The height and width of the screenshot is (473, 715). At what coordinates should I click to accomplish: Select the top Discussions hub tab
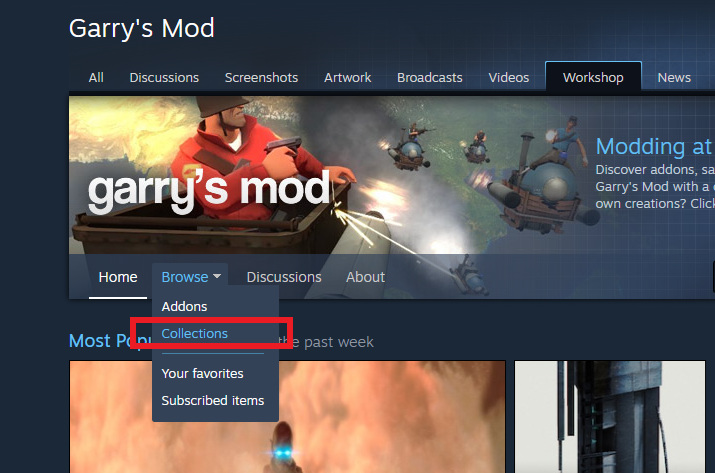(164, 78)
